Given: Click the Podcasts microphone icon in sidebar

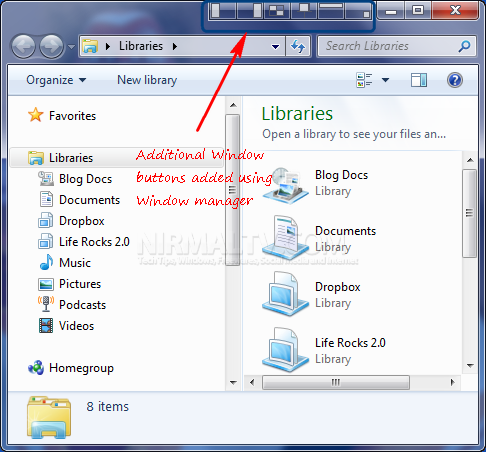Looking at the screenshot, I should click(46, 304).
